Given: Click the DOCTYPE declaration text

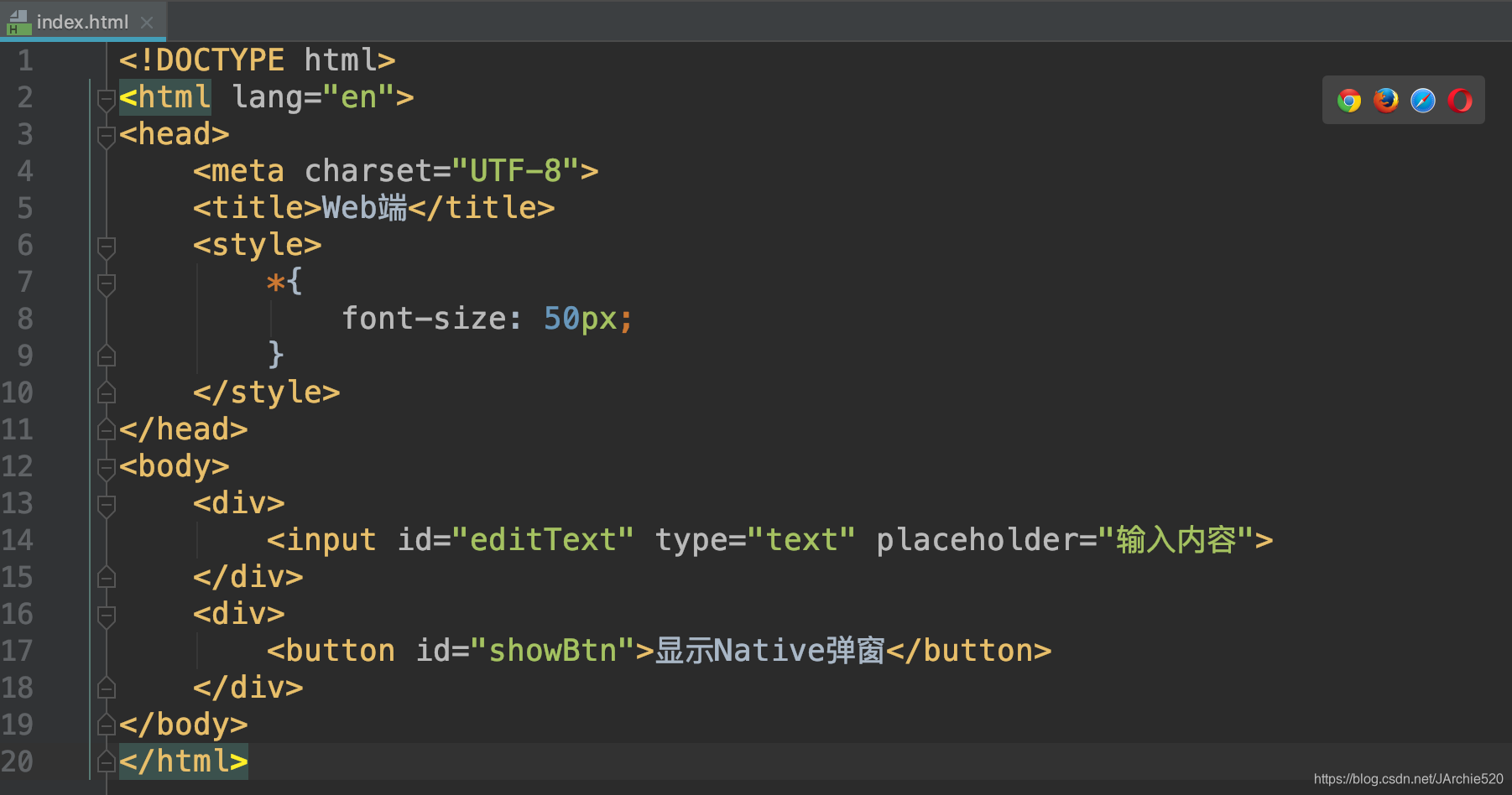Looking at the screenshot, I should coord(257,60).
